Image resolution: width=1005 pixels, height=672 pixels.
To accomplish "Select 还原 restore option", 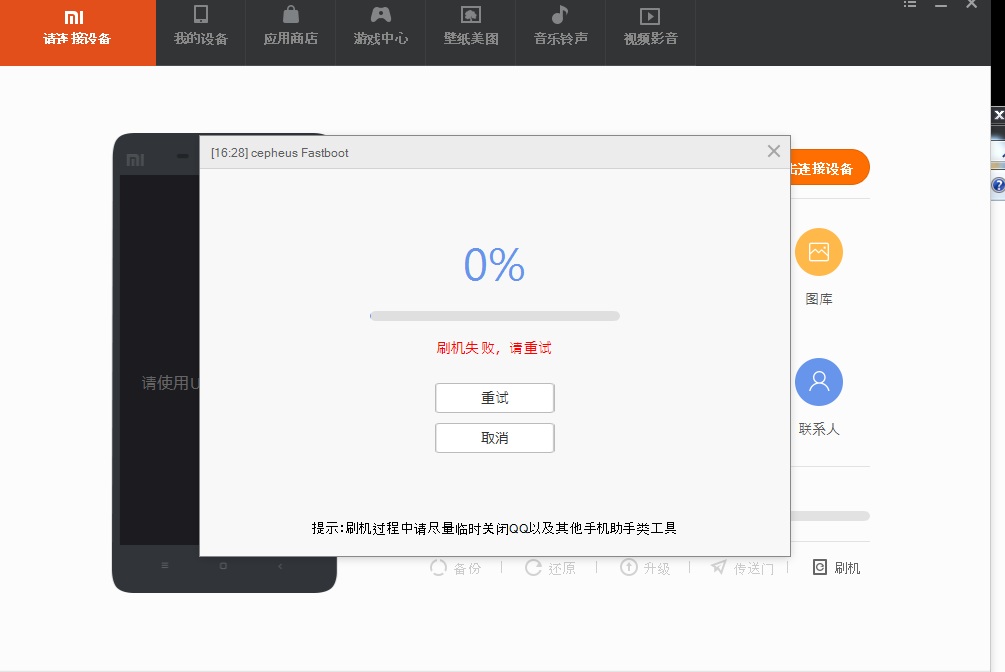I will pos(551,568).
